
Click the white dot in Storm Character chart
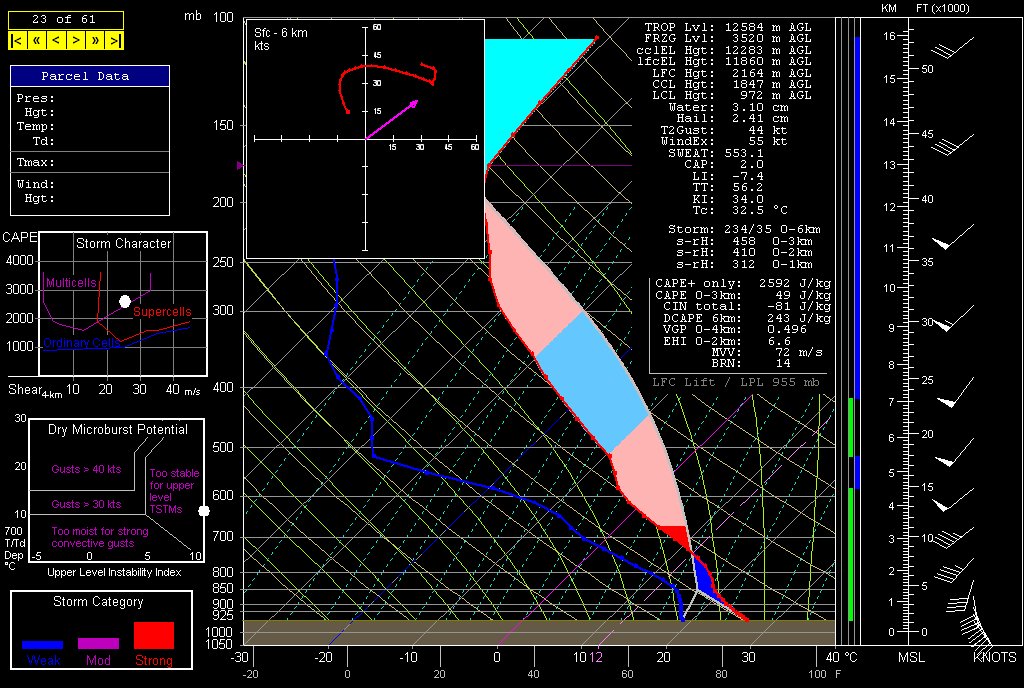click(x=125, y=301)
